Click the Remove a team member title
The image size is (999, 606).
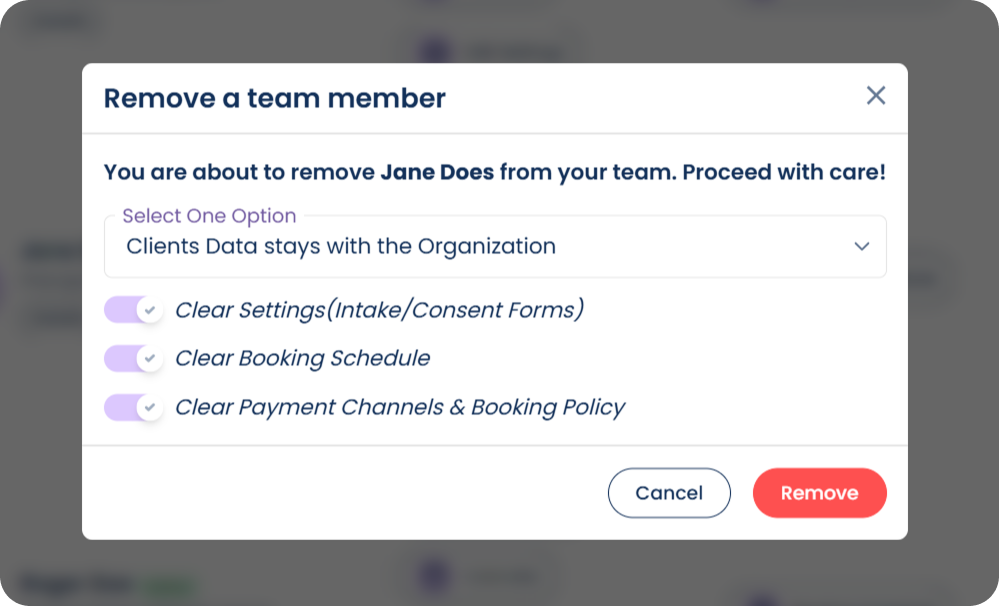[275, 98]
